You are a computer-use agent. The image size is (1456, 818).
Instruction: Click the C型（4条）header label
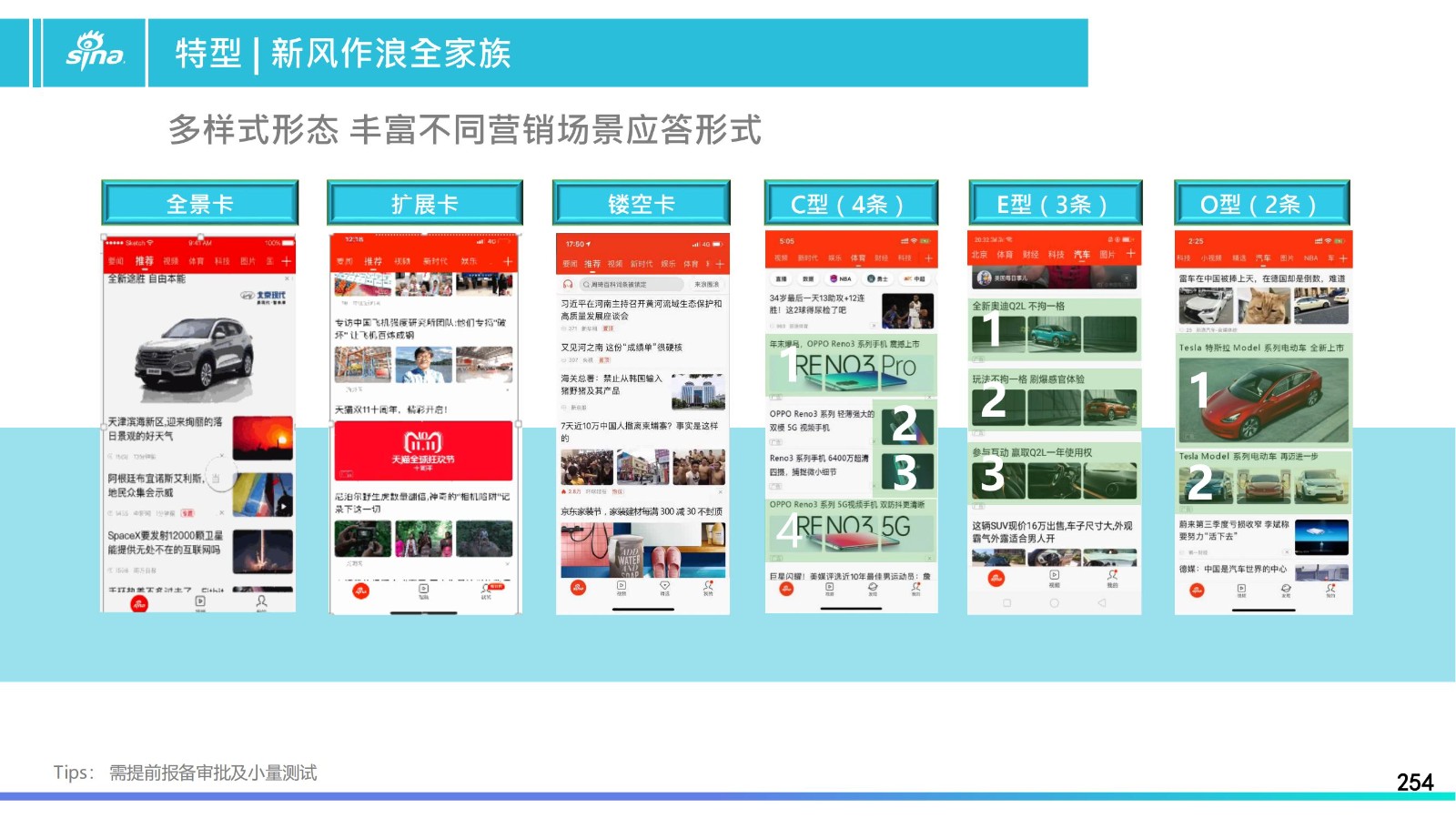click(x=851, y=204)
